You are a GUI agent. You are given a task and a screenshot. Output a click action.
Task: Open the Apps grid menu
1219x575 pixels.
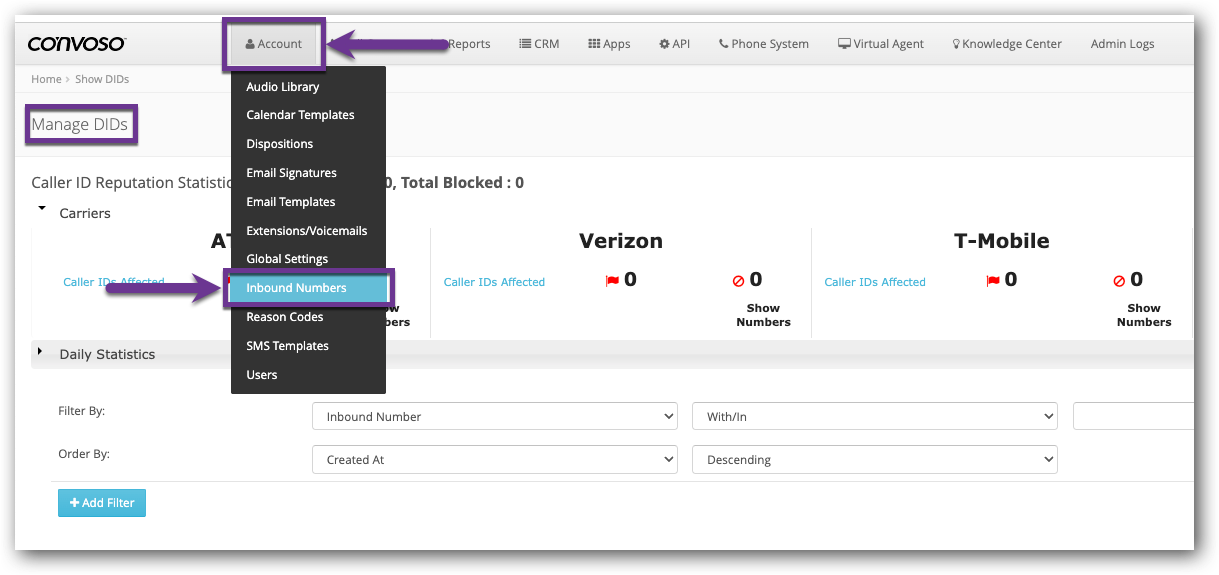click(x=609, y=44)
